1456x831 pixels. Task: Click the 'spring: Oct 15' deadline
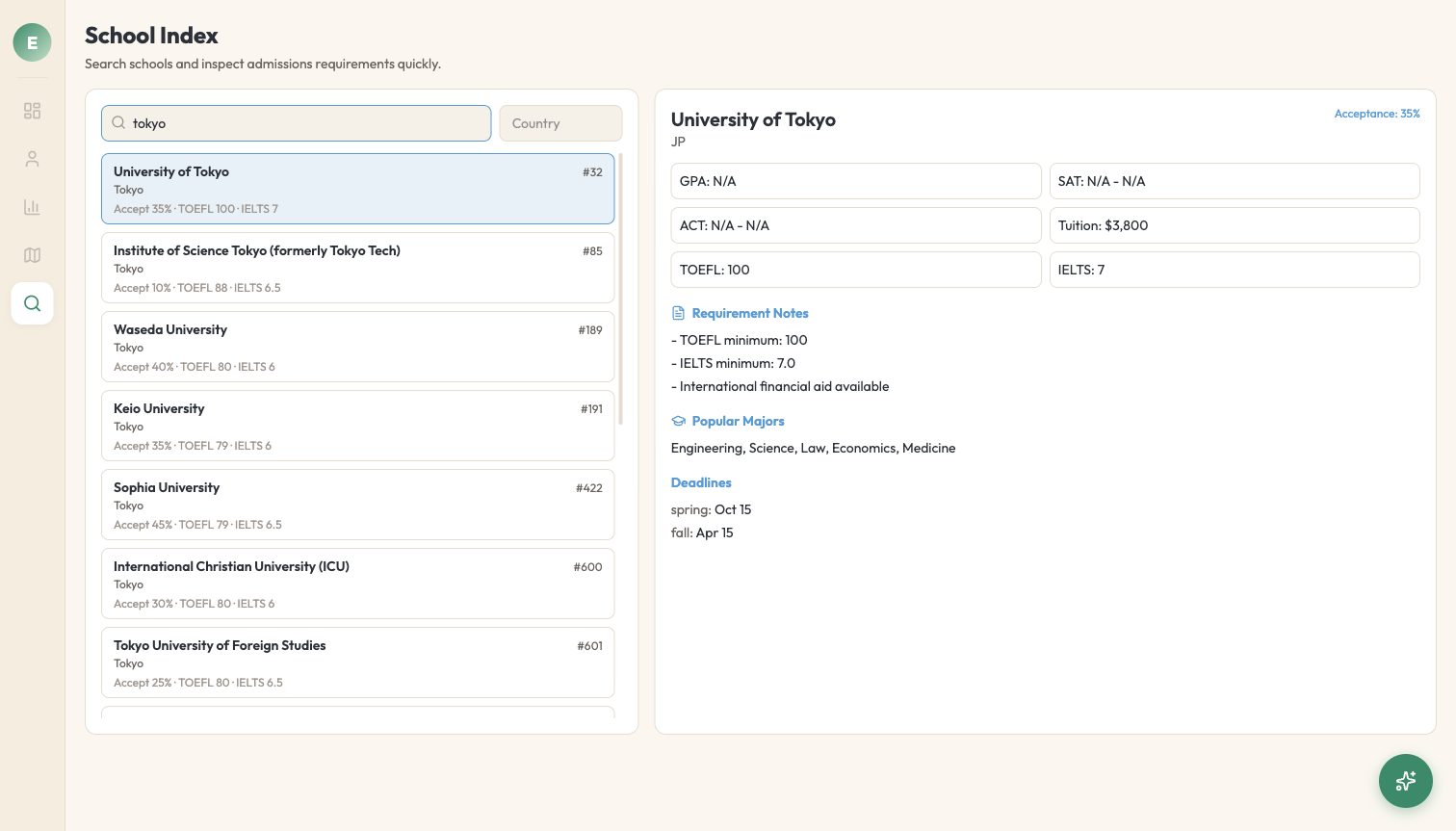pos(711,509)
